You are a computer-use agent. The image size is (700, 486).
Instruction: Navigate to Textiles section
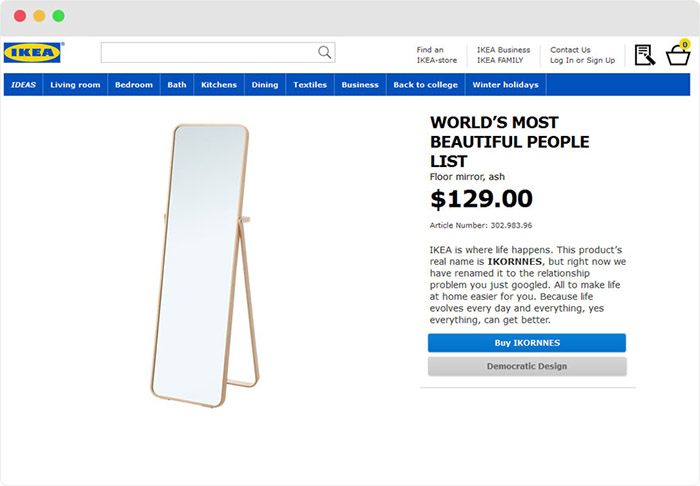point(310,85)
